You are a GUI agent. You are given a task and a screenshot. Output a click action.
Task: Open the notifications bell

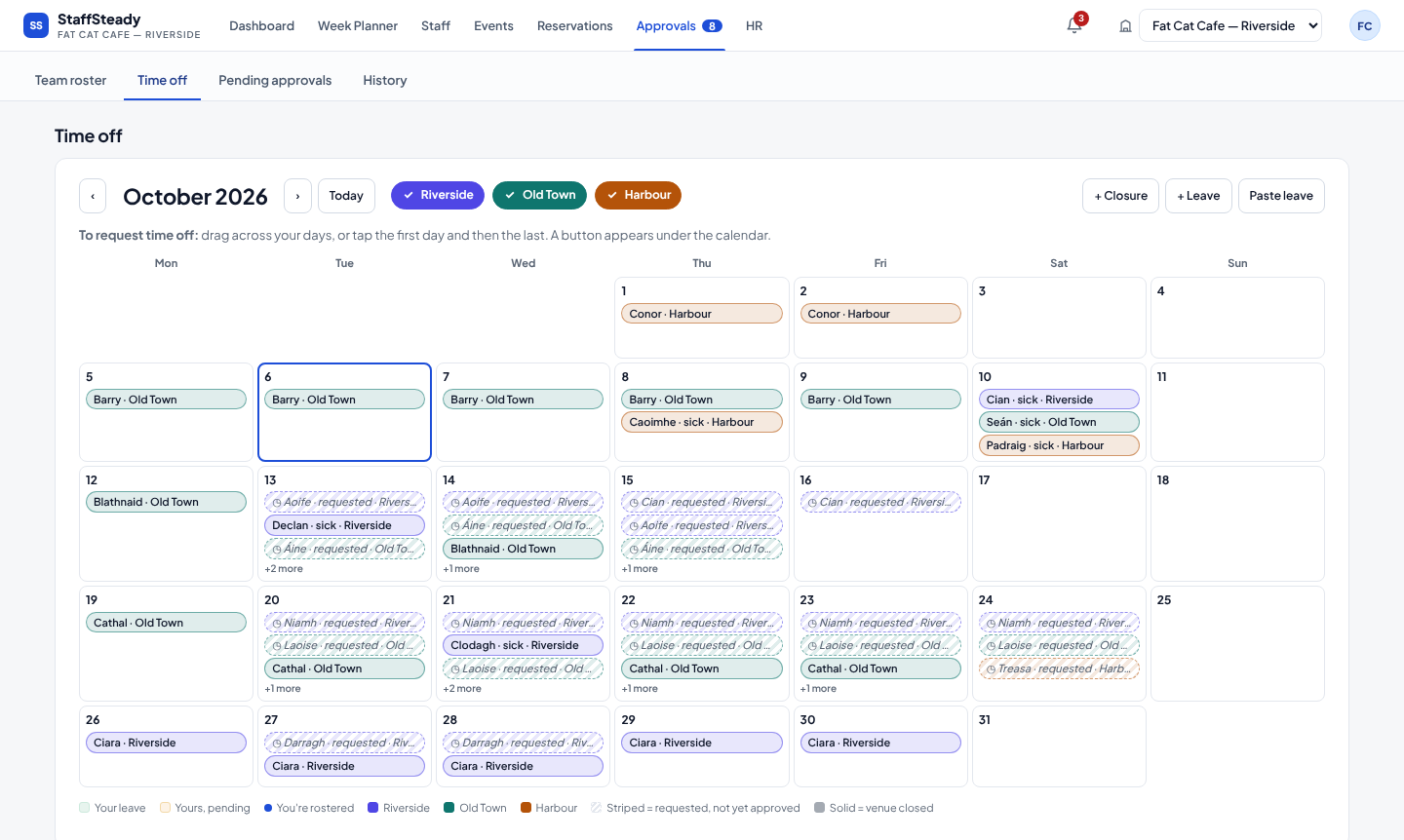point(1074,25)
